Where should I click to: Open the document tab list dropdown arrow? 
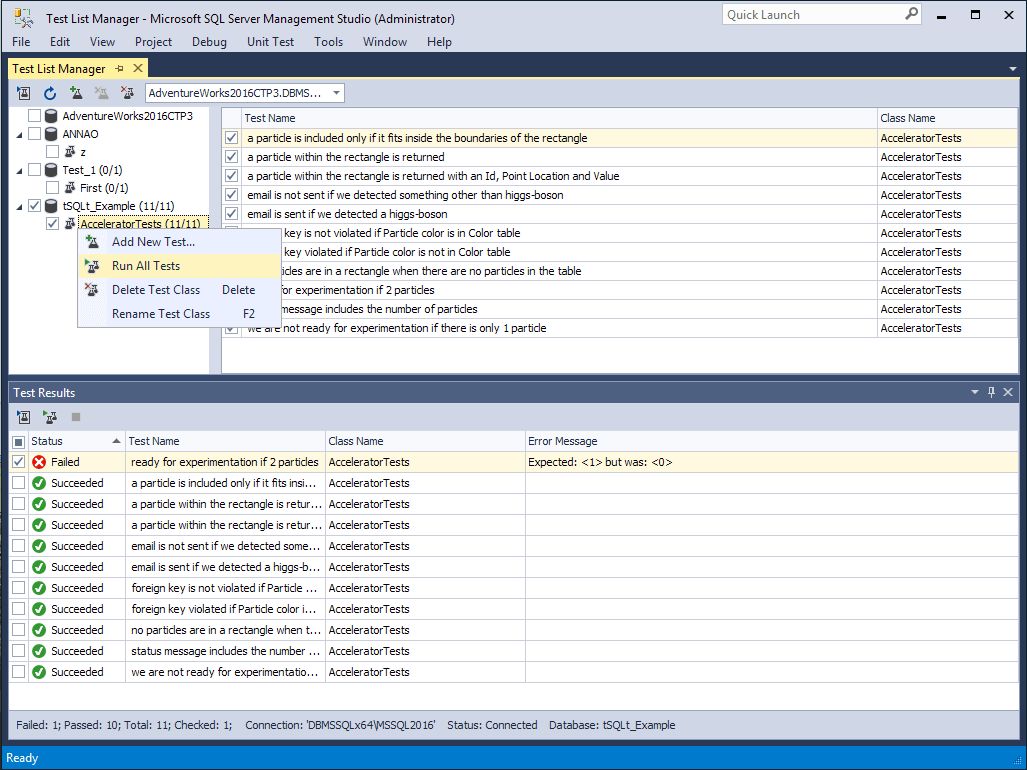(1013, 69)
